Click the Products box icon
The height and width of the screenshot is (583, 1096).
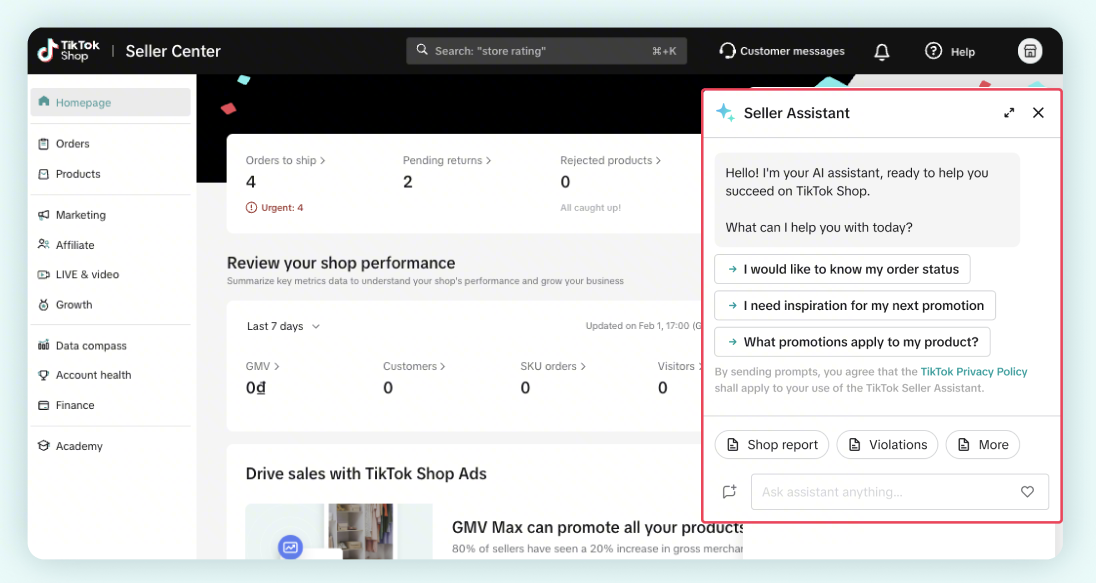click(x=43, y=173)
